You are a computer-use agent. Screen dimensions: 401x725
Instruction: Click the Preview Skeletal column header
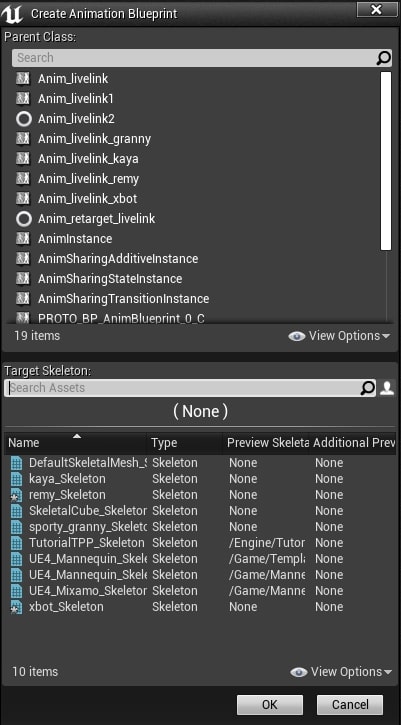(266, 443)
